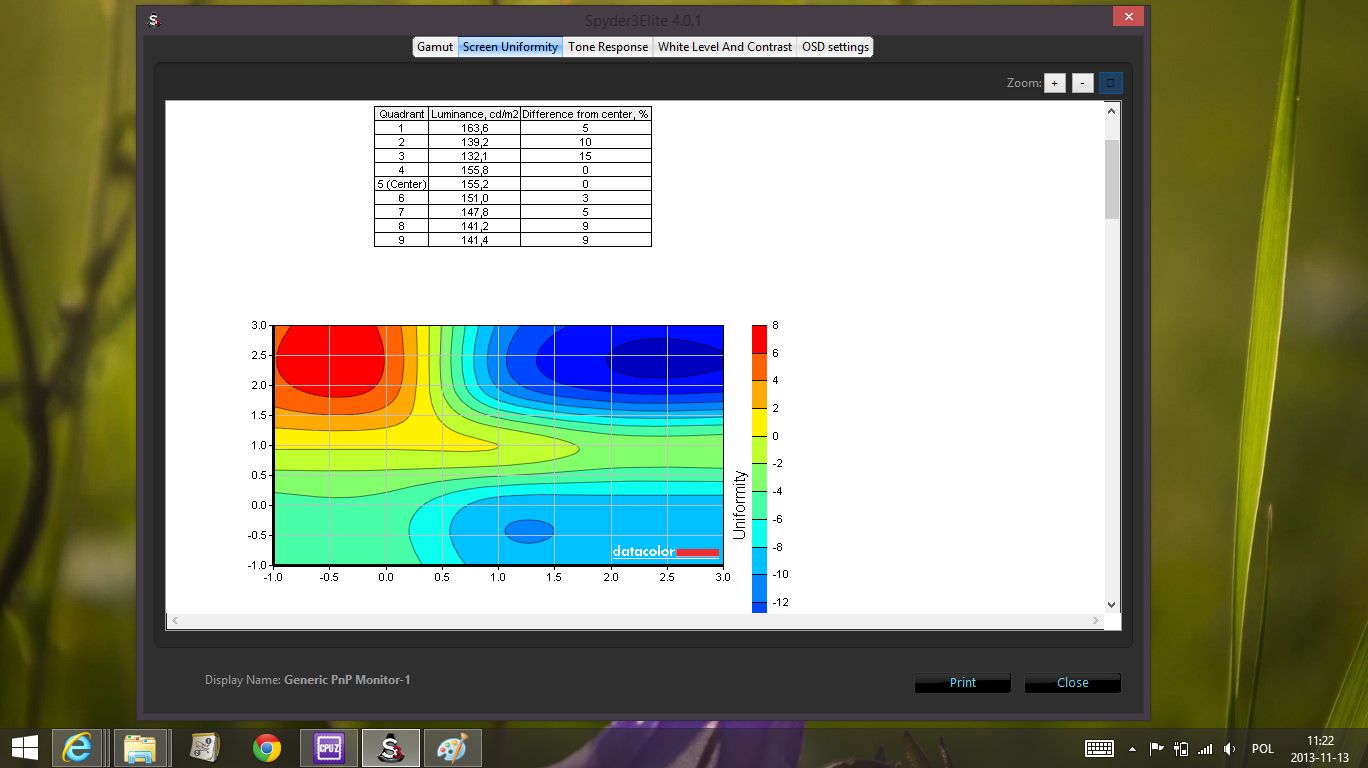
Task: Select the Screen Uniformity tab
Action: point(511,47)
